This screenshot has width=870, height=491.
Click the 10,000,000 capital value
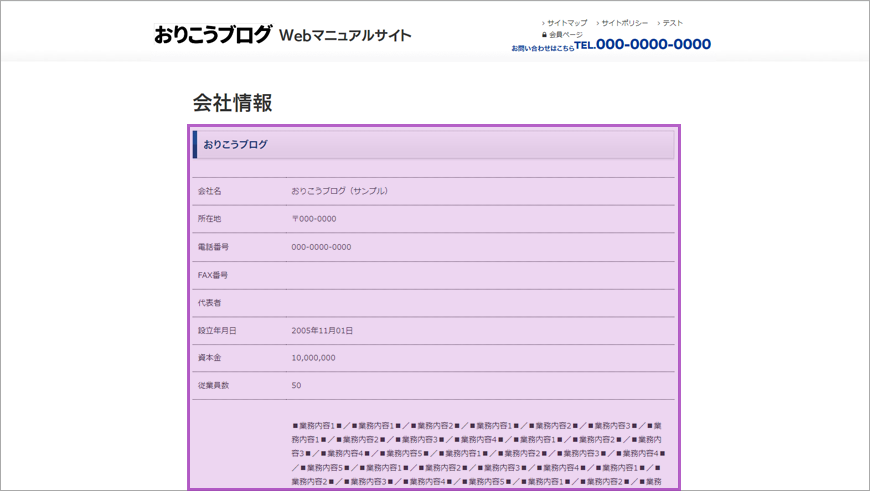313,358
